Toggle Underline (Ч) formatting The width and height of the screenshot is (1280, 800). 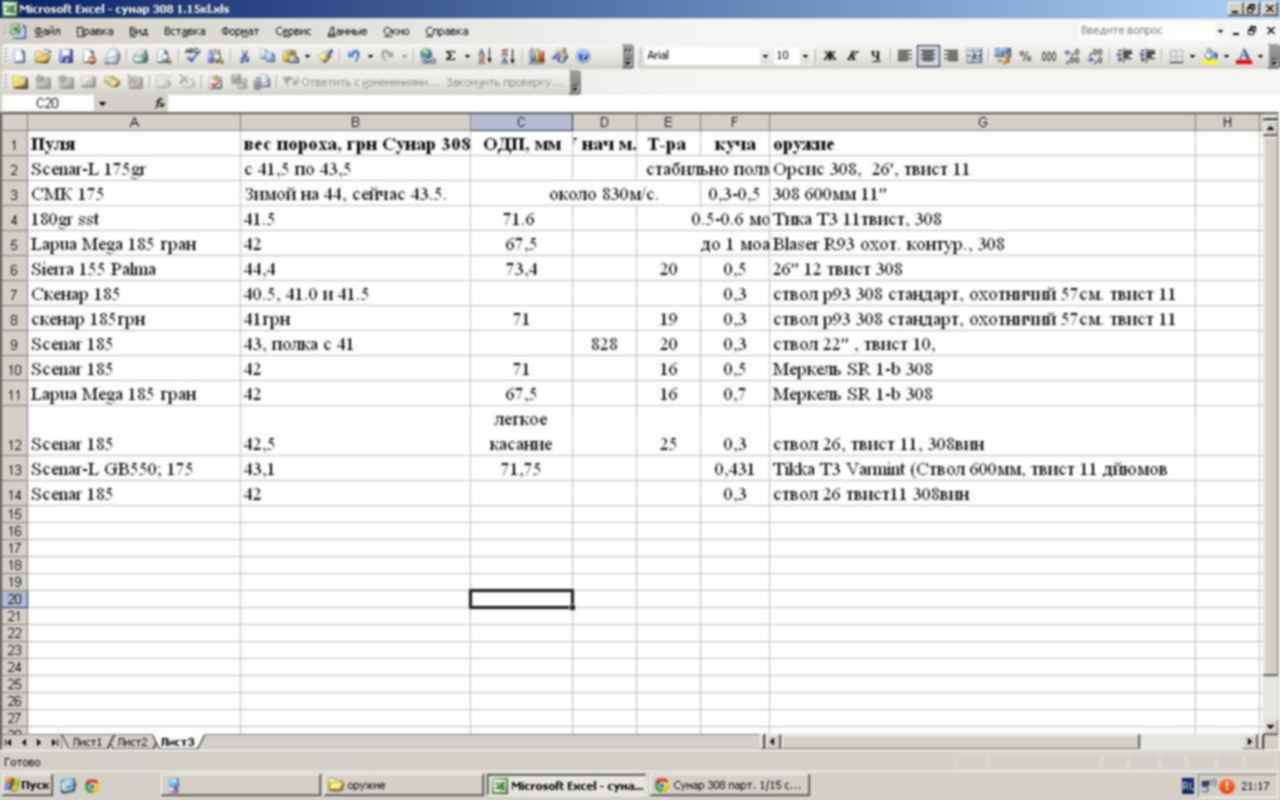click(875, 56)
